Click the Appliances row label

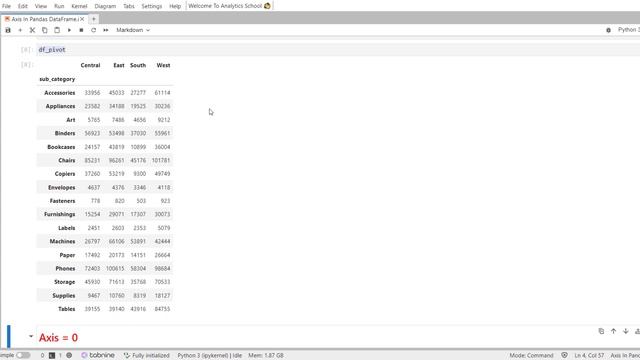60,106
